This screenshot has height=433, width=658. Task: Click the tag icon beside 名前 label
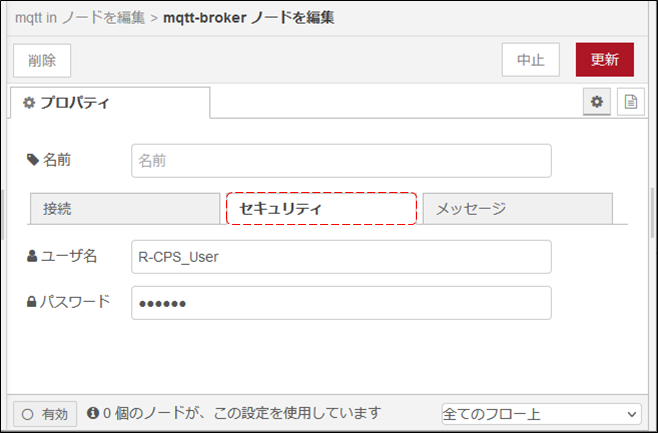tap(32, 160)
